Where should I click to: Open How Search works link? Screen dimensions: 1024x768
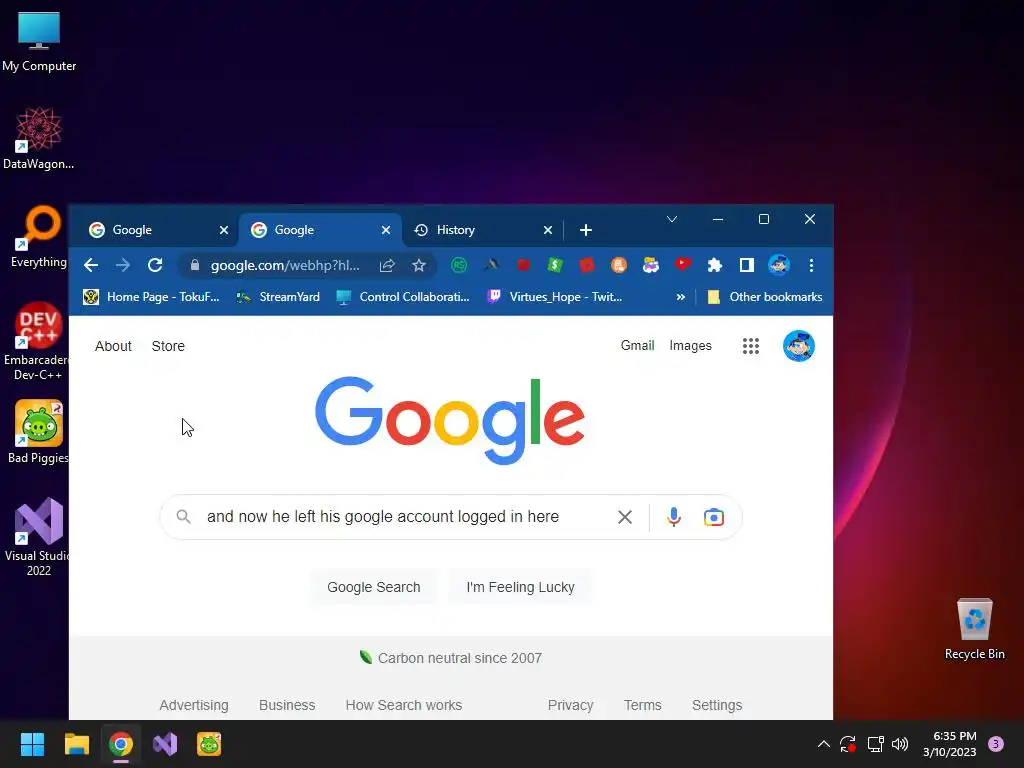(x=404, y=705)
